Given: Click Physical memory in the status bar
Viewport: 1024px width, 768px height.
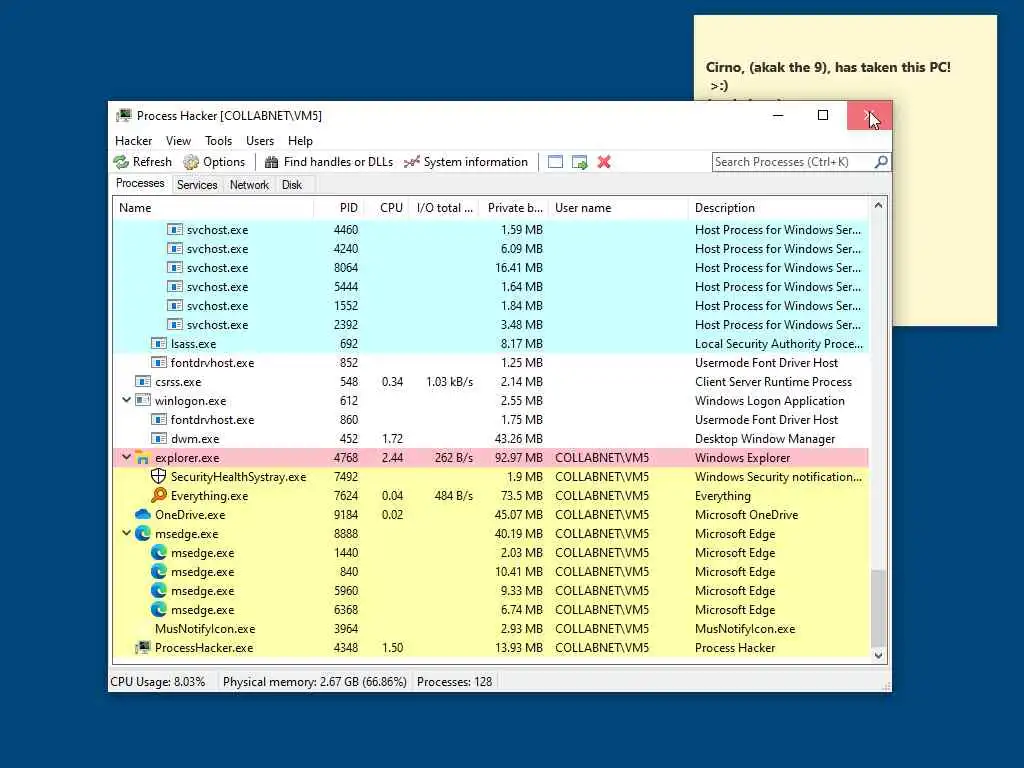Looking at the screenshot, I should [315, 682].
